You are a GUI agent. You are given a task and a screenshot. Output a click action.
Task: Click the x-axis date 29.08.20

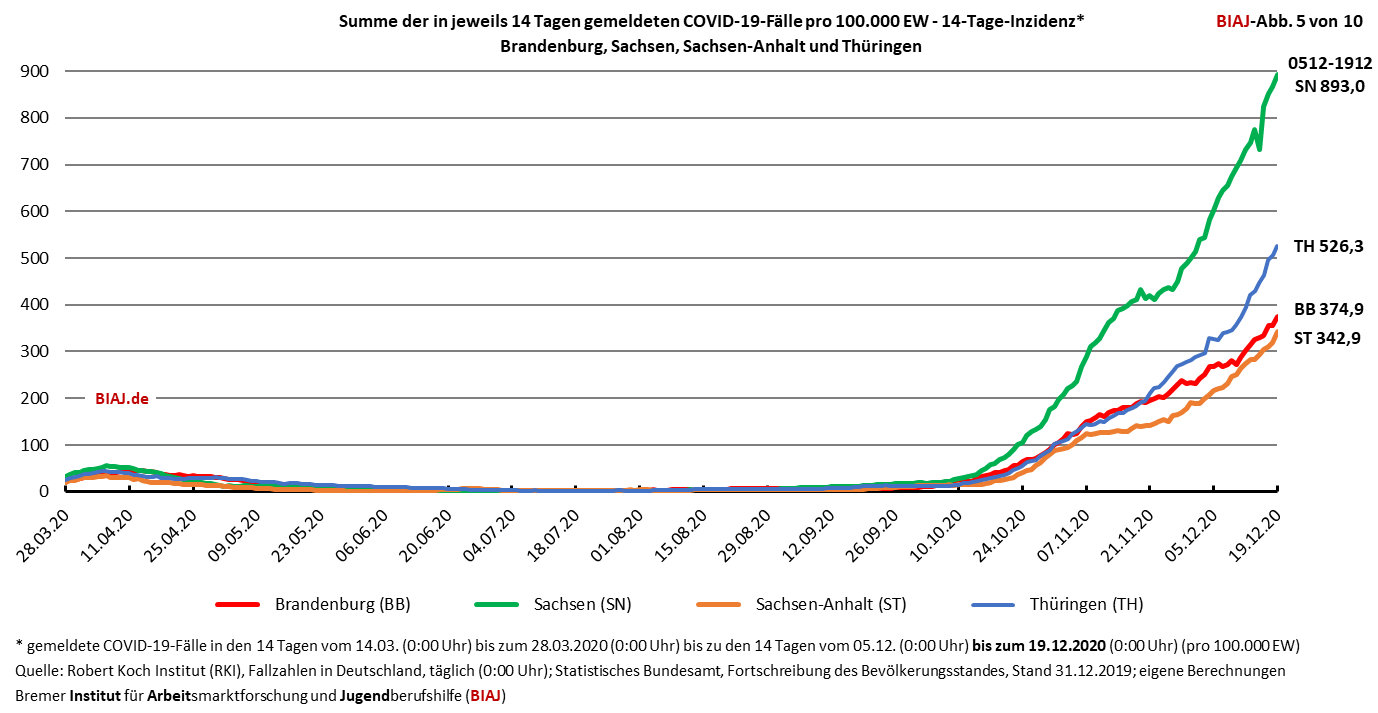pyautogui.click(x=746, y=534)
